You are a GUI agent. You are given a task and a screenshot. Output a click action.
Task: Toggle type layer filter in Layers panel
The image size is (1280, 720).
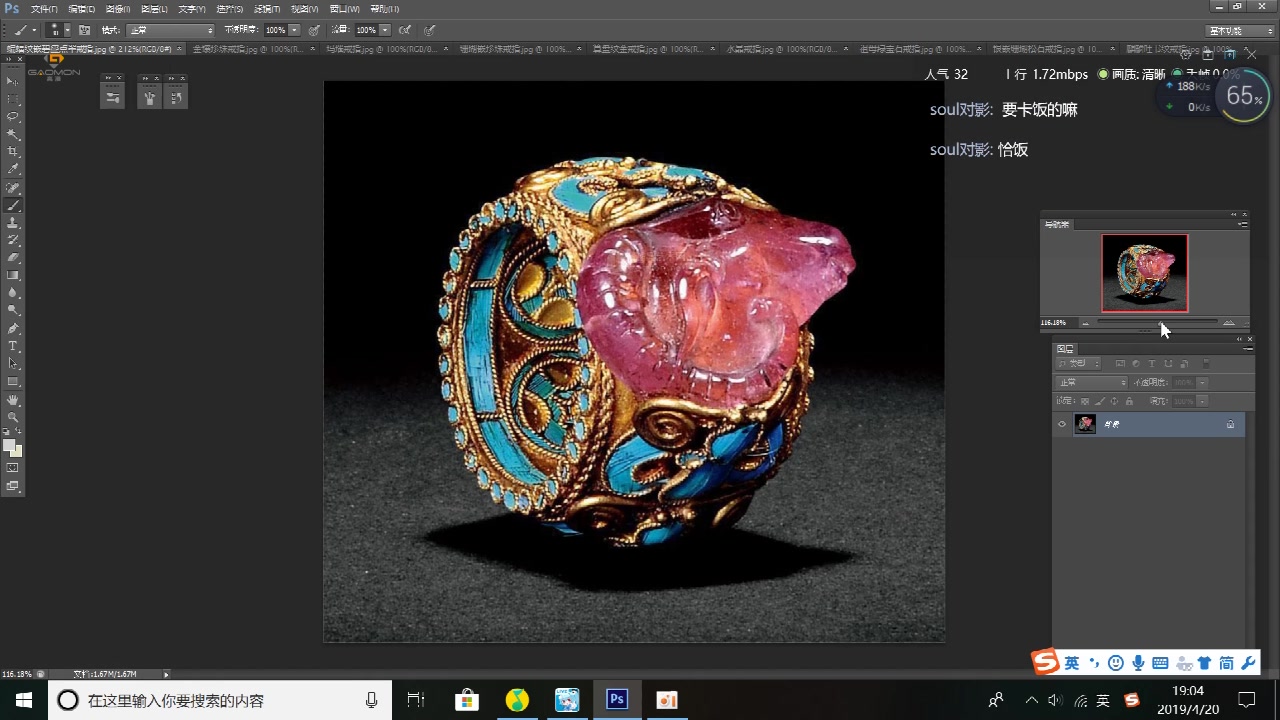1152,364
